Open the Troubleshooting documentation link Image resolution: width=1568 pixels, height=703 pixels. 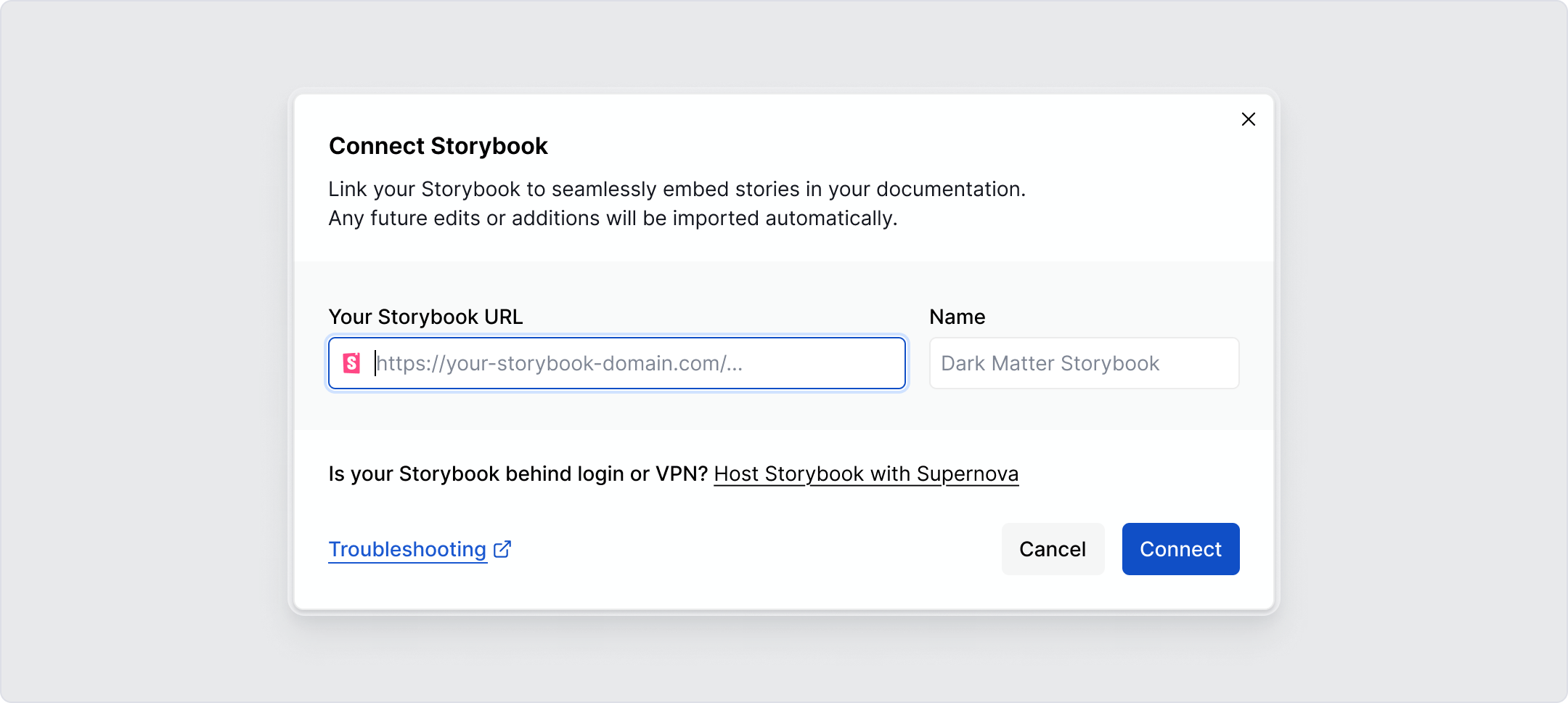(x=407, y=550)
